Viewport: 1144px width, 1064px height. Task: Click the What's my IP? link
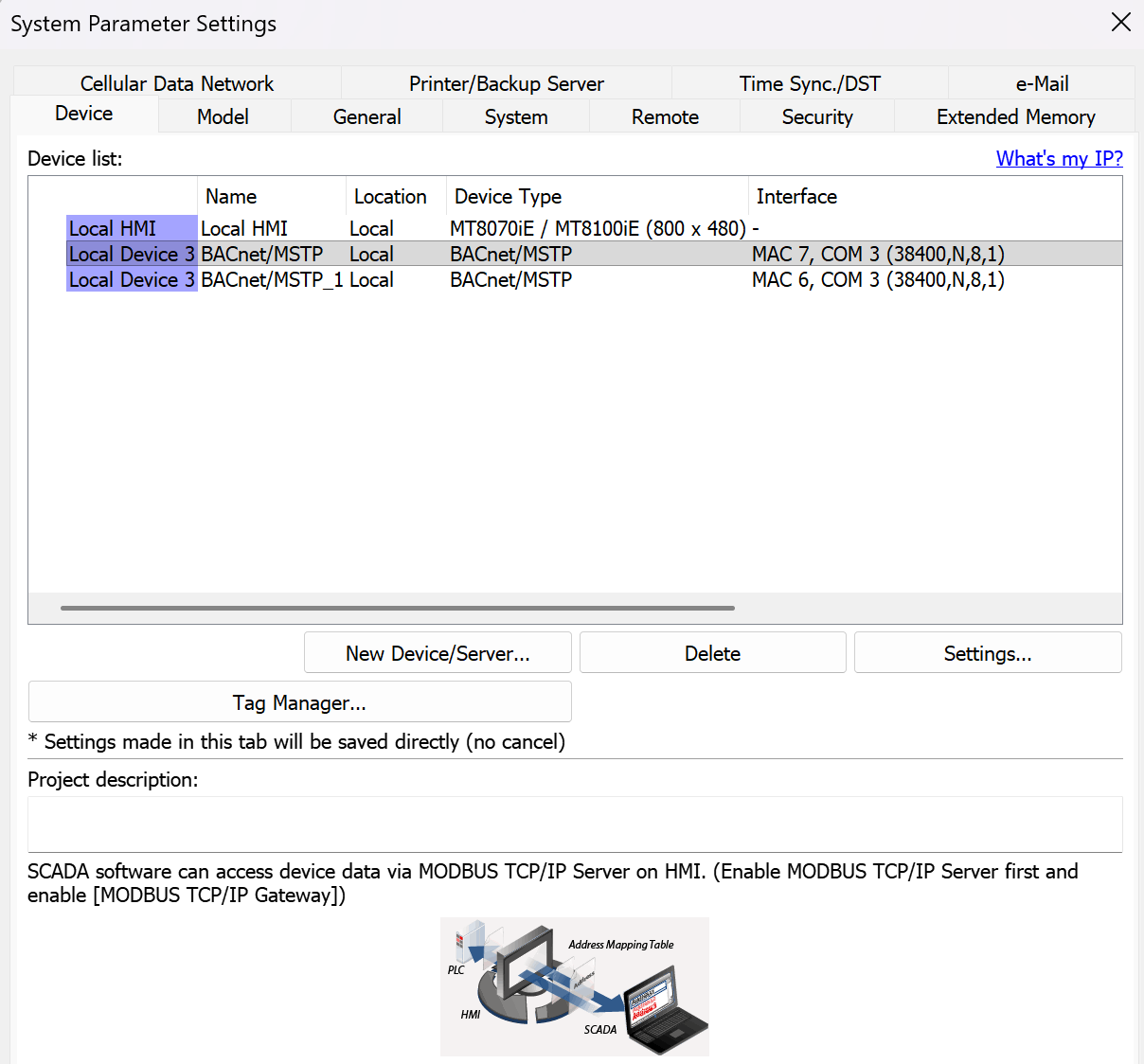(x=1059, y=158)
